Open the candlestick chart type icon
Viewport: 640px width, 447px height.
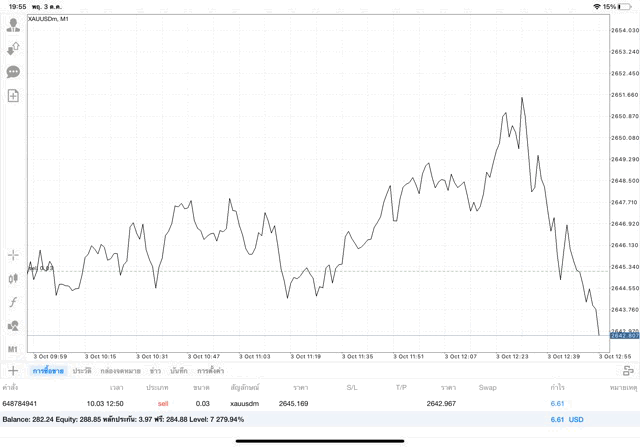[x=13, y=279]
